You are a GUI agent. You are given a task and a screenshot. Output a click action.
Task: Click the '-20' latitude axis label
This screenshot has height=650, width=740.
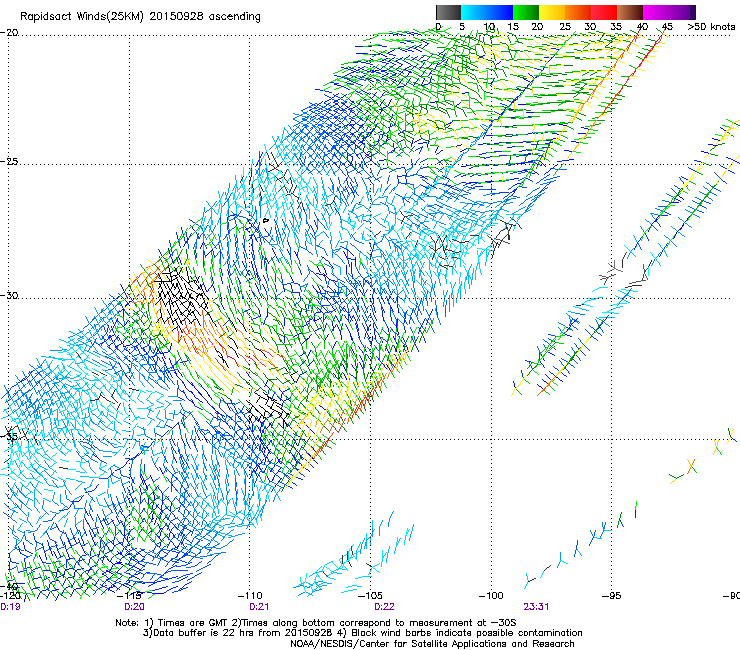click(x=9, y=33)
